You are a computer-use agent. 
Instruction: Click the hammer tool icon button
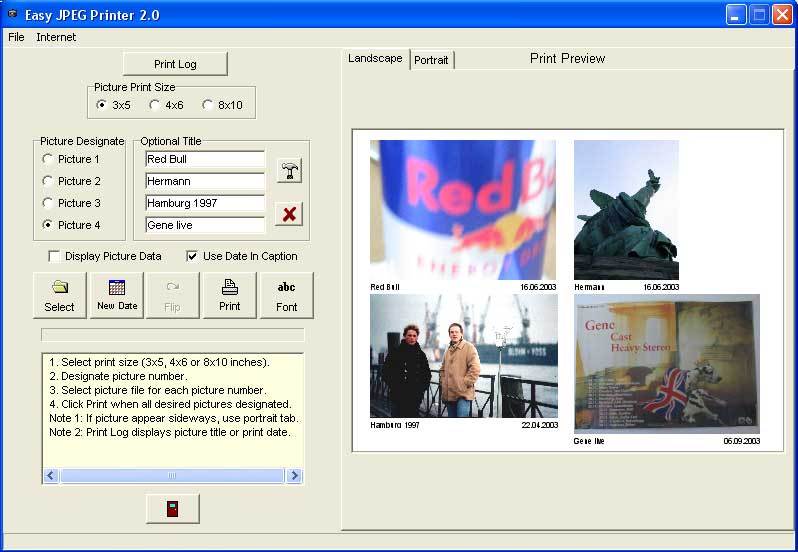[289, 170]
